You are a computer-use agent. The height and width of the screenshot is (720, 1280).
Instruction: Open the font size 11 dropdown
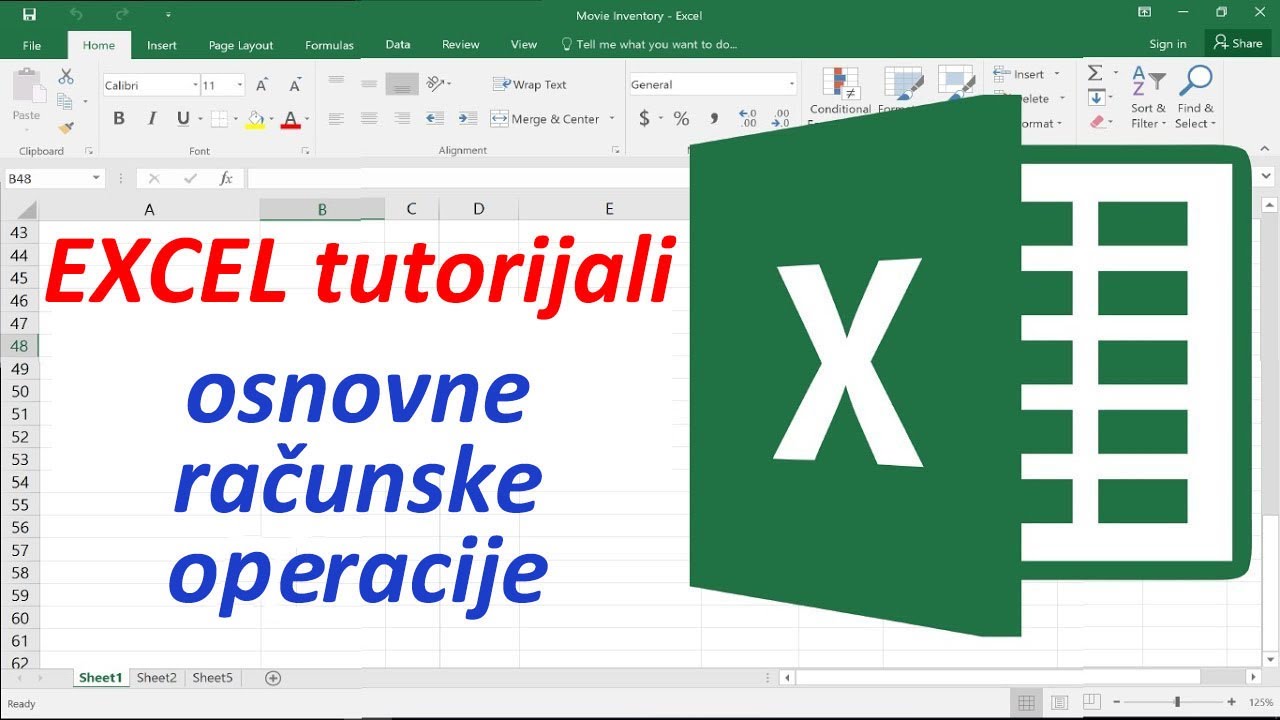(240, 85)
